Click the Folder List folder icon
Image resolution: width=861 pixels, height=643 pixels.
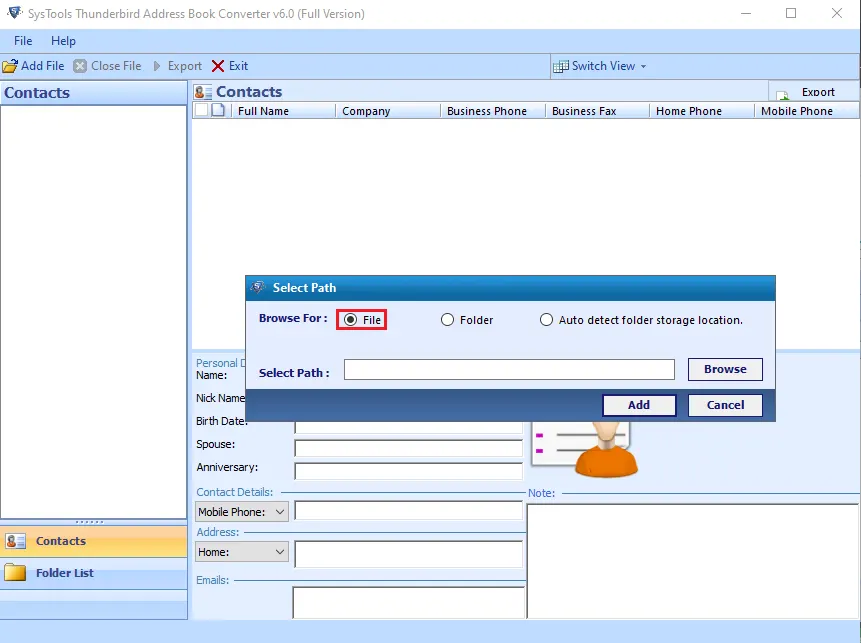tap(15, 573)
